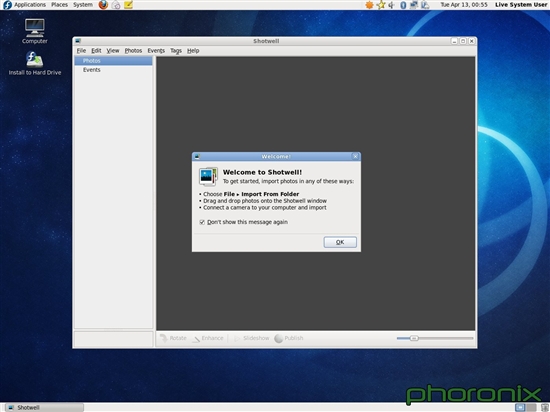550x412 pixels.
Task: Switch to the first workspace
Action: [520, 407]
